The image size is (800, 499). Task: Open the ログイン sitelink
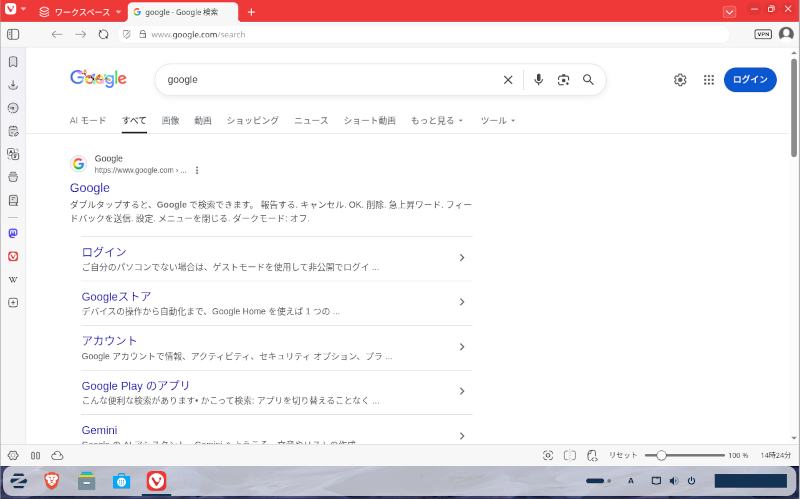point(104,252)
